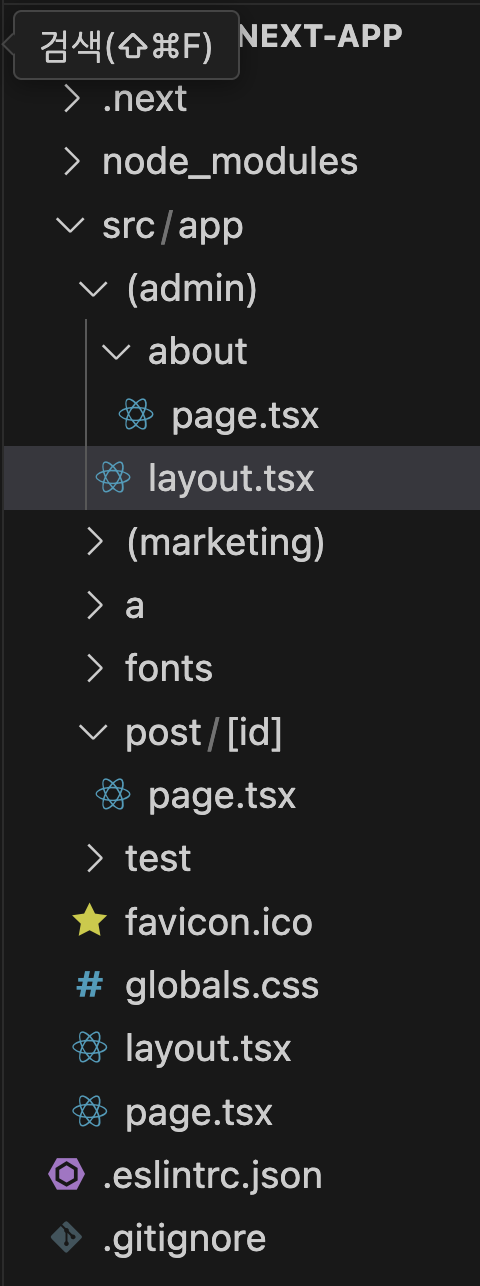Click the hash icon for globals.css
Viewport: 480px width, 1286px height.
click(90, 985)
